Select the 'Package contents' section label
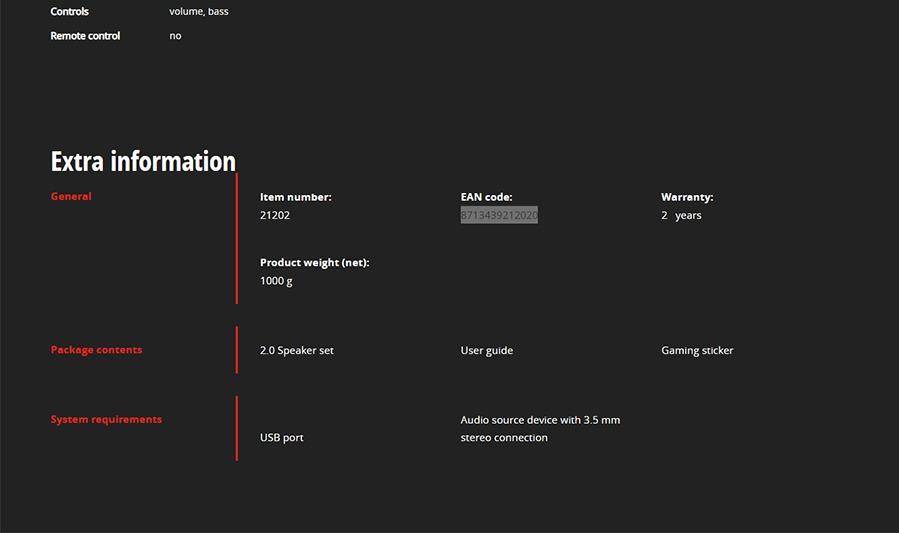This screenshot has width=899, height=533. coord(96,350)
